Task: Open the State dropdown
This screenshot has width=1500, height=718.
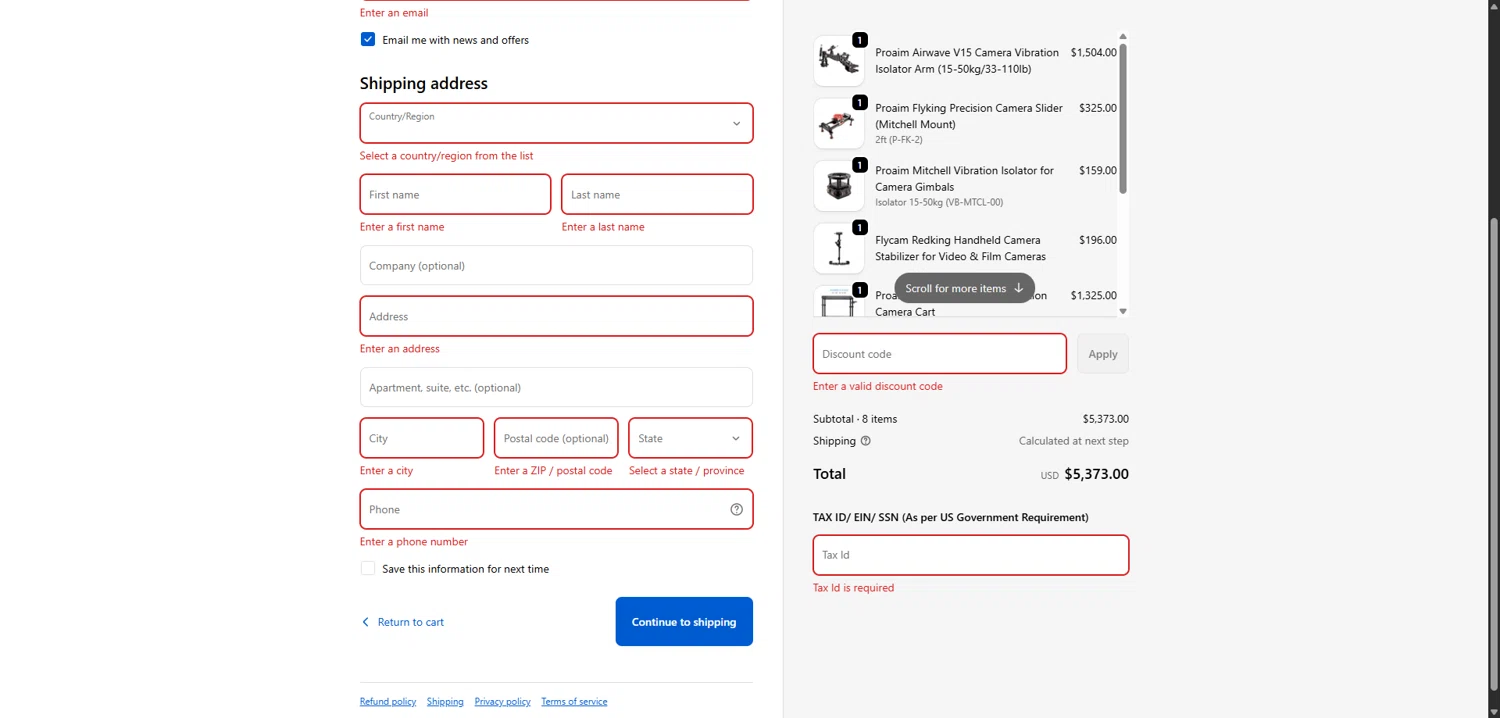Action: pos(690,438)
